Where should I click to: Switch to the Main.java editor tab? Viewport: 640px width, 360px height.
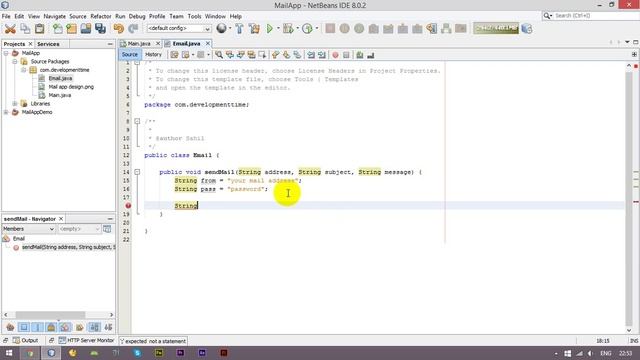click(139, 43)
